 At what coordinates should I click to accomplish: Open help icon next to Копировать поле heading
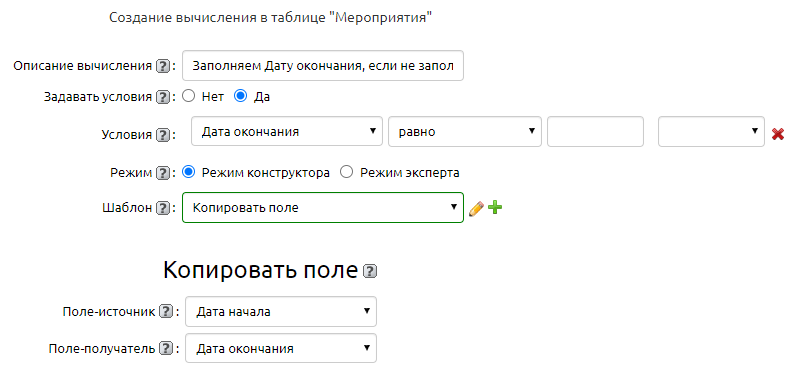click(x=370, y=272)
